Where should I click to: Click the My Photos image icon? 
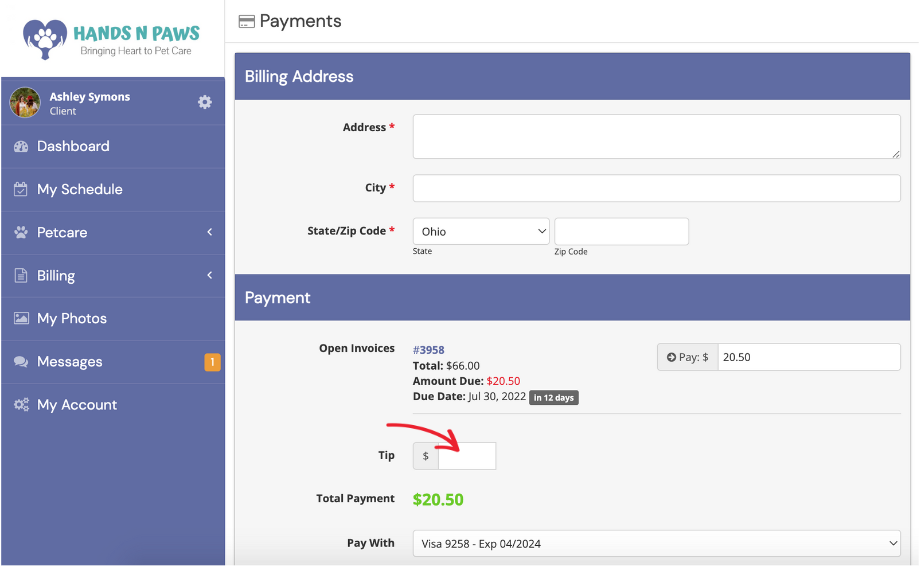click(x=21, y=318)
